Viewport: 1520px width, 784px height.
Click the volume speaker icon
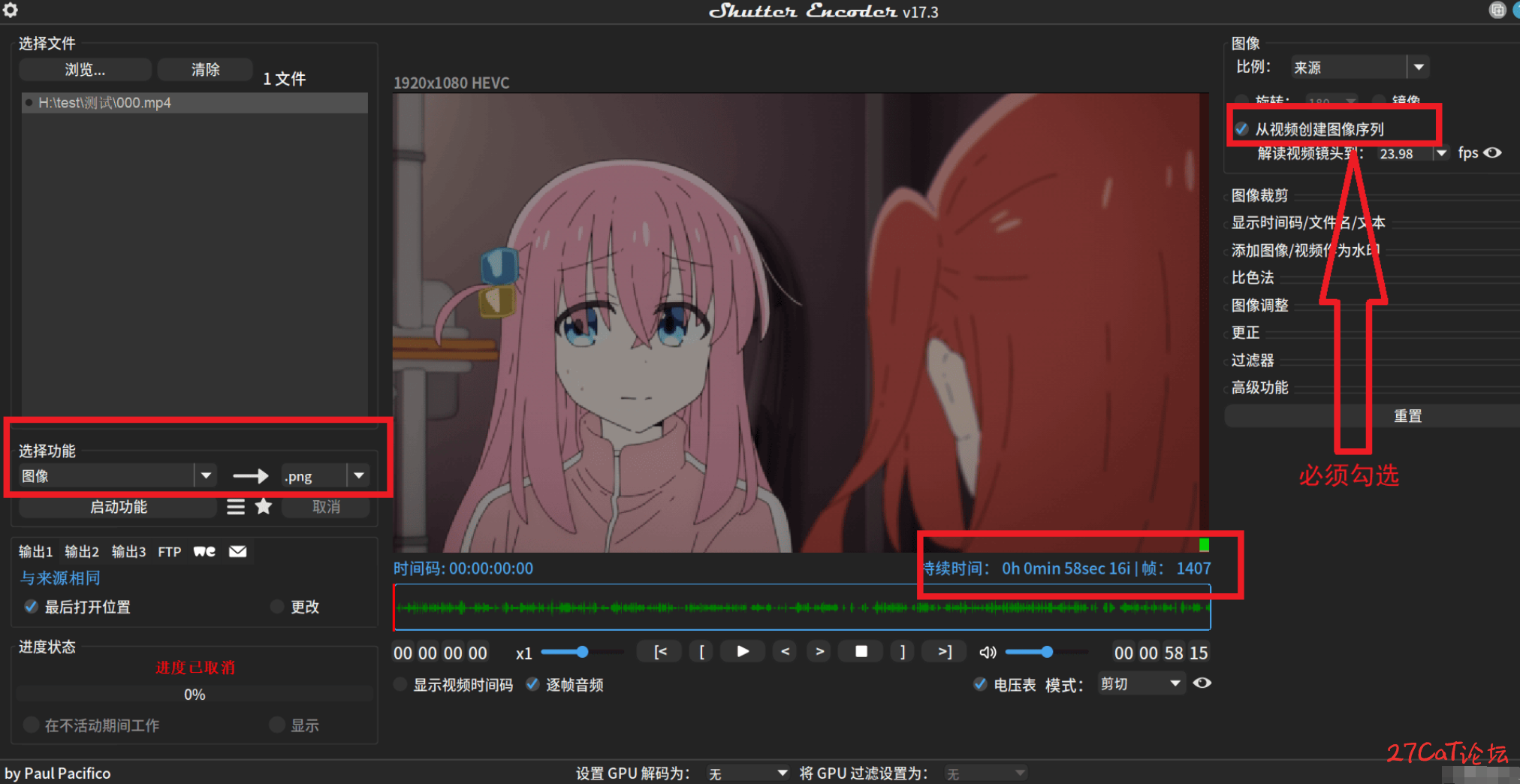988,652
